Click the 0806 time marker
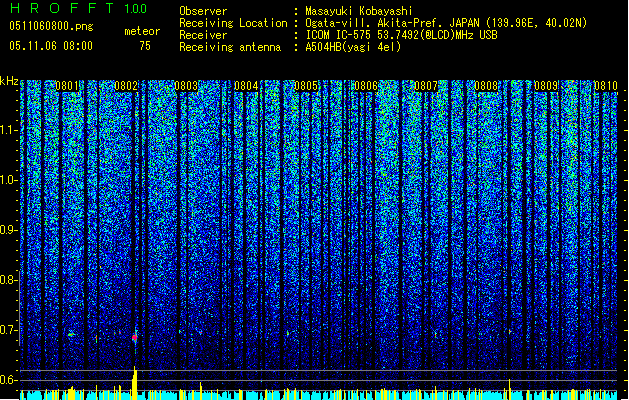Image resolution: width=629 pixels, height=400 pixels. [x=366, y=86]
